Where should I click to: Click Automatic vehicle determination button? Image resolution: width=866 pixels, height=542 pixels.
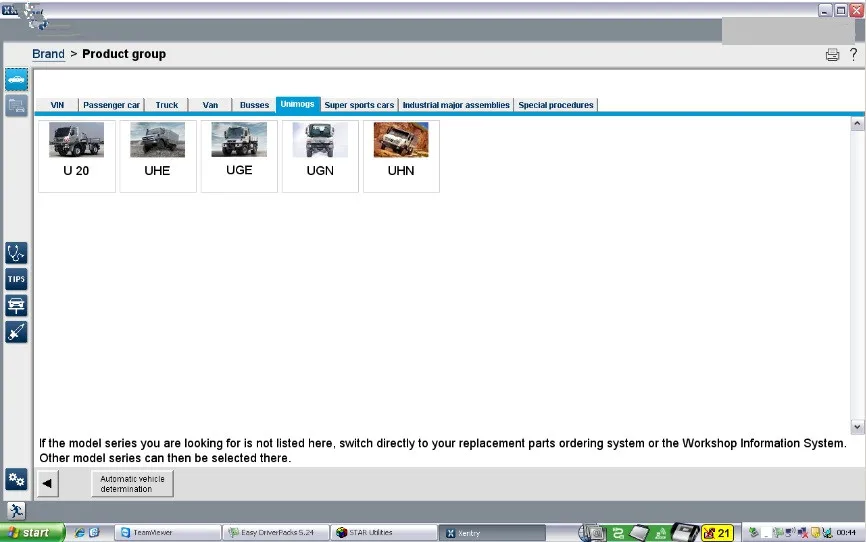pyautogui.click(x=132, y=483)
